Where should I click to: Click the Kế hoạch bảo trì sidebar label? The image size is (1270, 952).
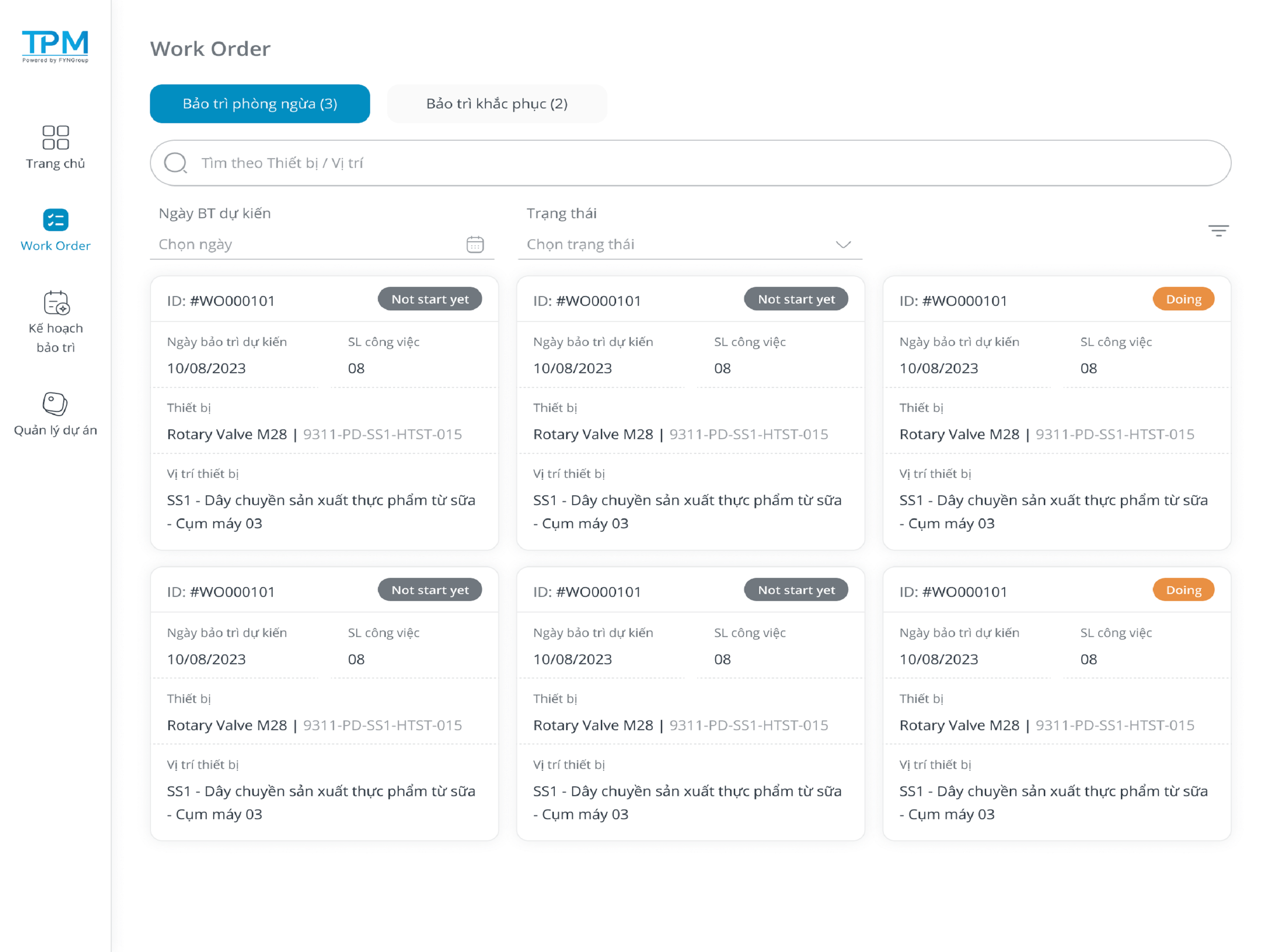[x=56, y=338]
